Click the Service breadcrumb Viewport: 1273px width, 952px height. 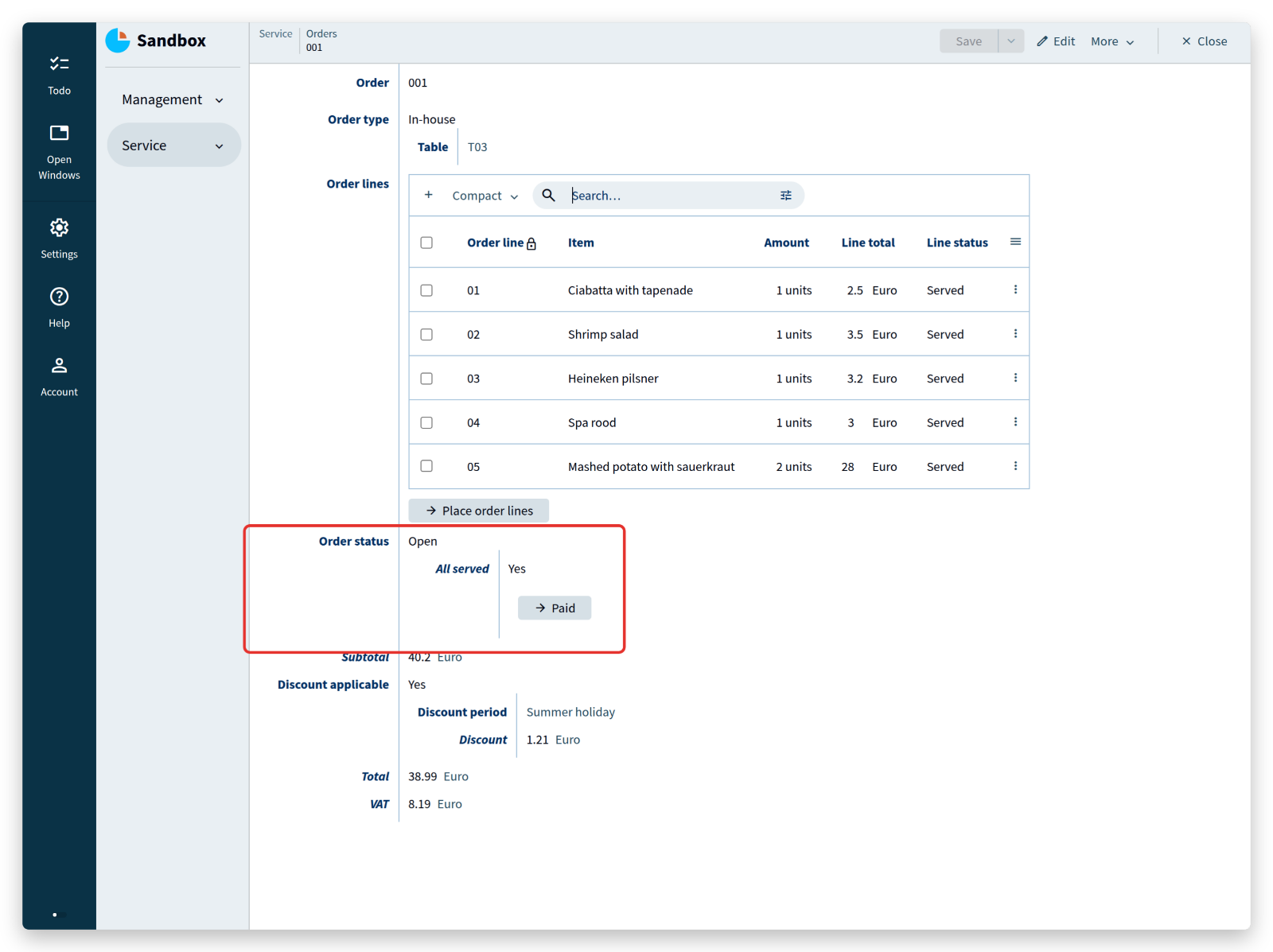pos(275,33)
